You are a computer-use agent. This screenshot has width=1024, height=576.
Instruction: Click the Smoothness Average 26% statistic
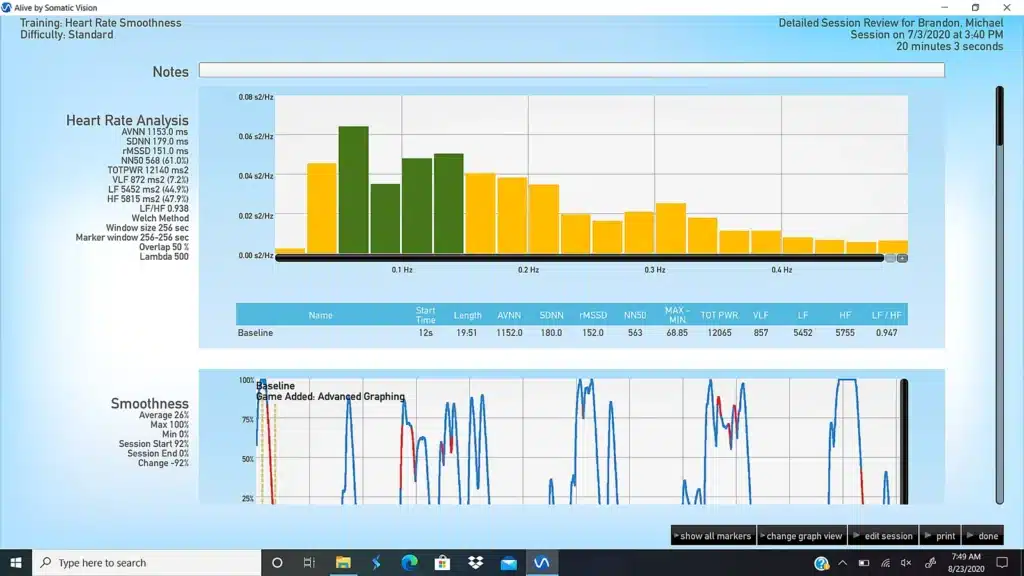[163, 415]
